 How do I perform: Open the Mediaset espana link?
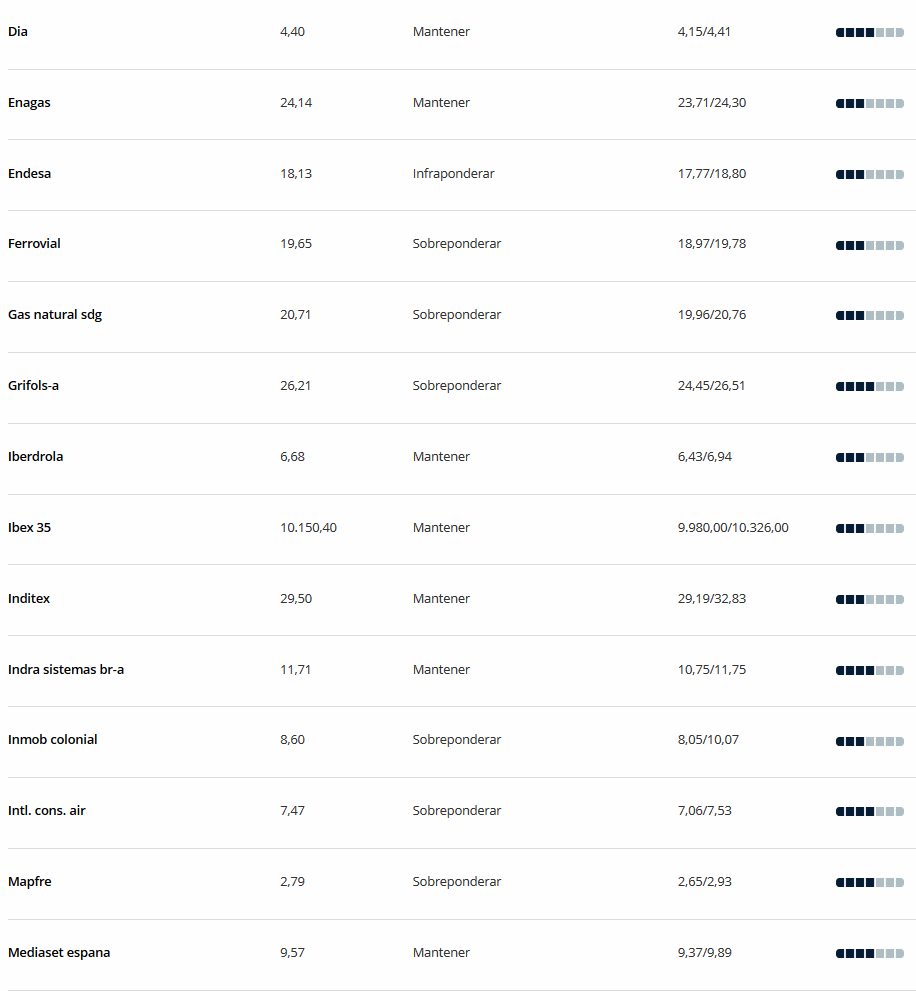[x=59, y=952]
